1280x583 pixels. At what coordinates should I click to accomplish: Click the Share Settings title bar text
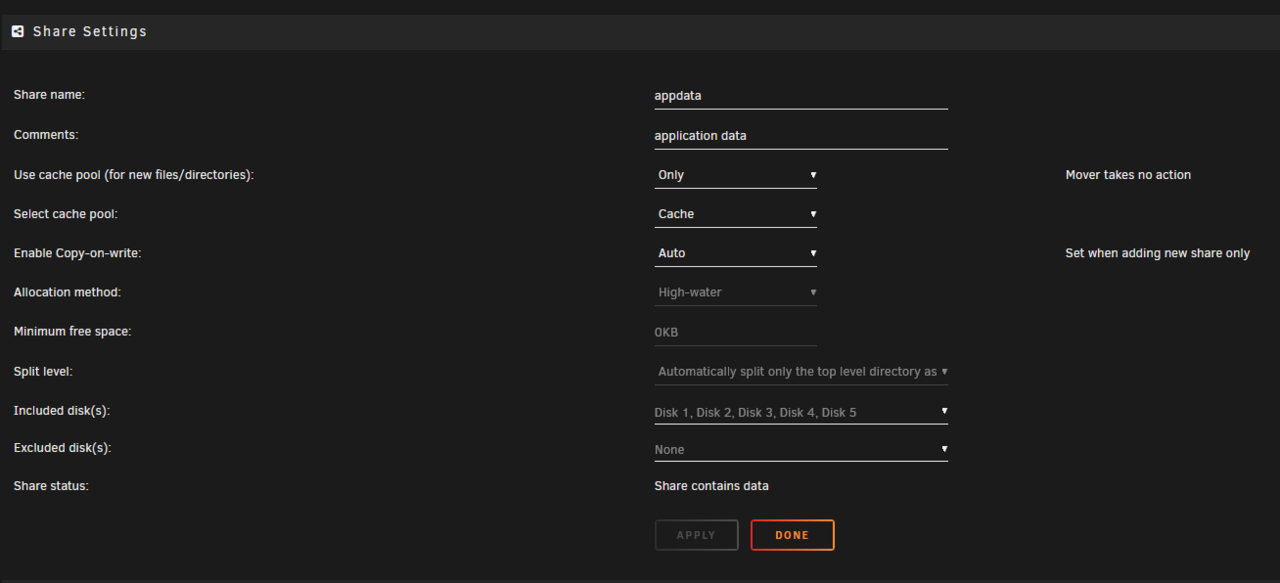click(x=89, y=31)
